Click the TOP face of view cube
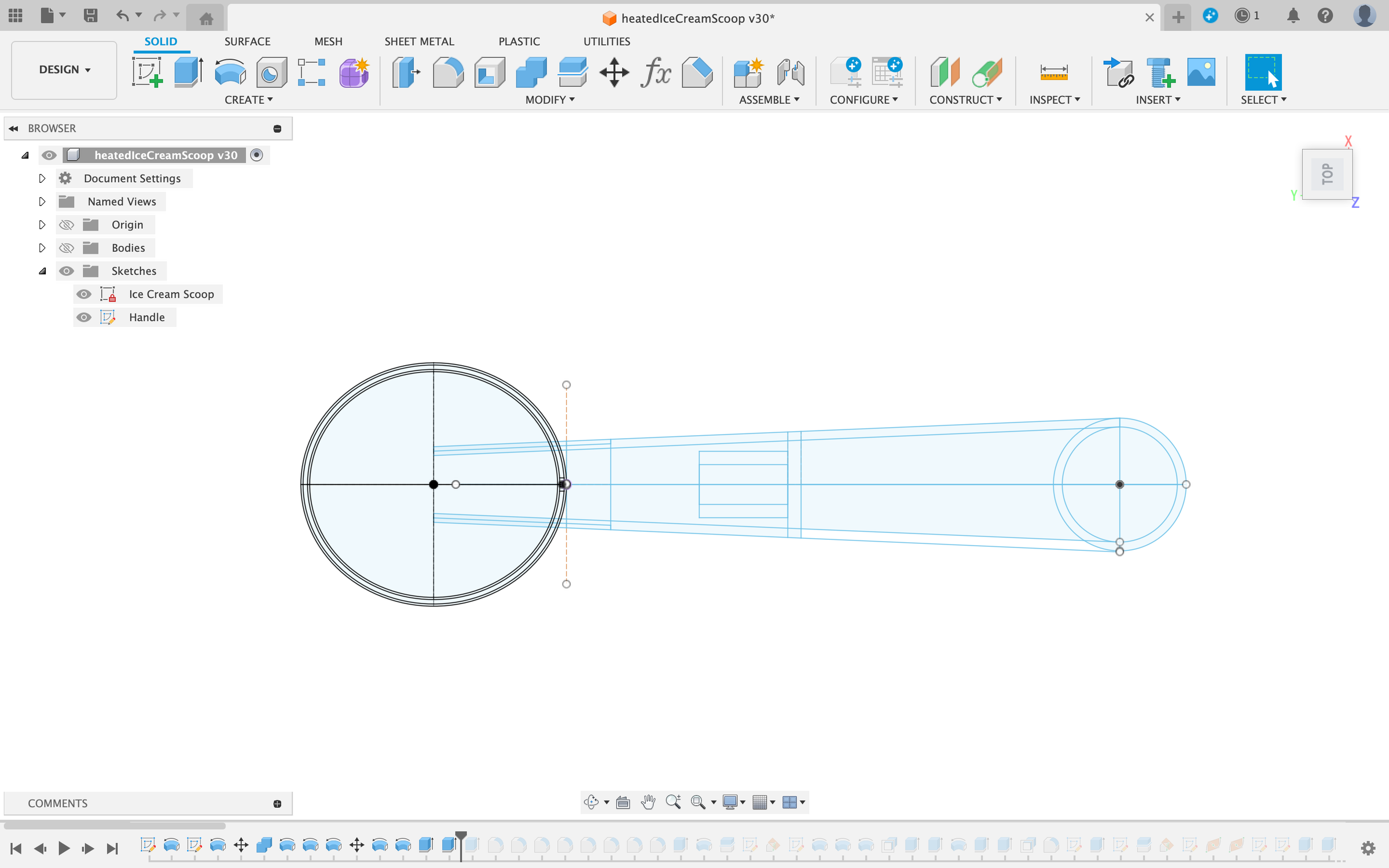This screenshot has height=868, width=1389. pyautogui.click(x=1327, y=174)
